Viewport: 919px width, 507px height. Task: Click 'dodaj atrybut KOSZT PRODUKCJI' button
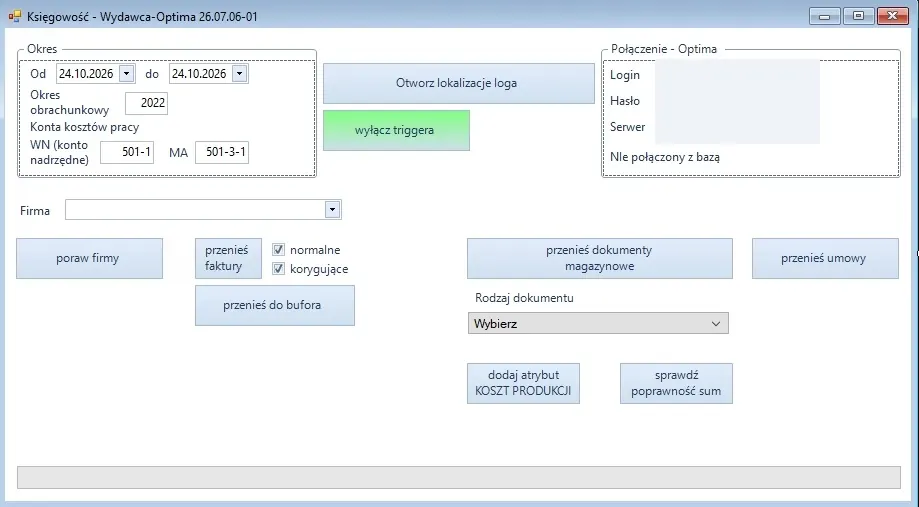[x=523, y=383]
